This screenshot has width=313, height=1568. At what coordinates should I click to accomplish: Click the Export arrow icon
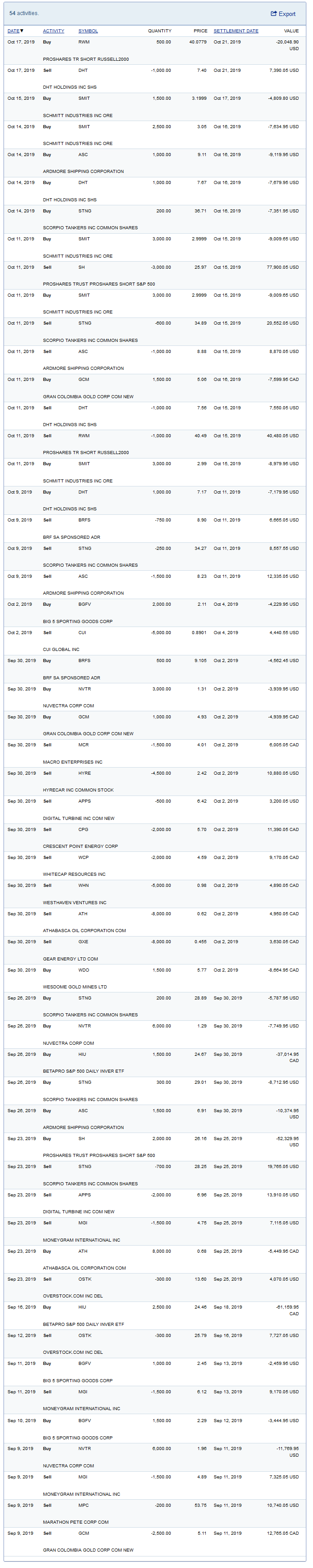(x=274, y=14)
